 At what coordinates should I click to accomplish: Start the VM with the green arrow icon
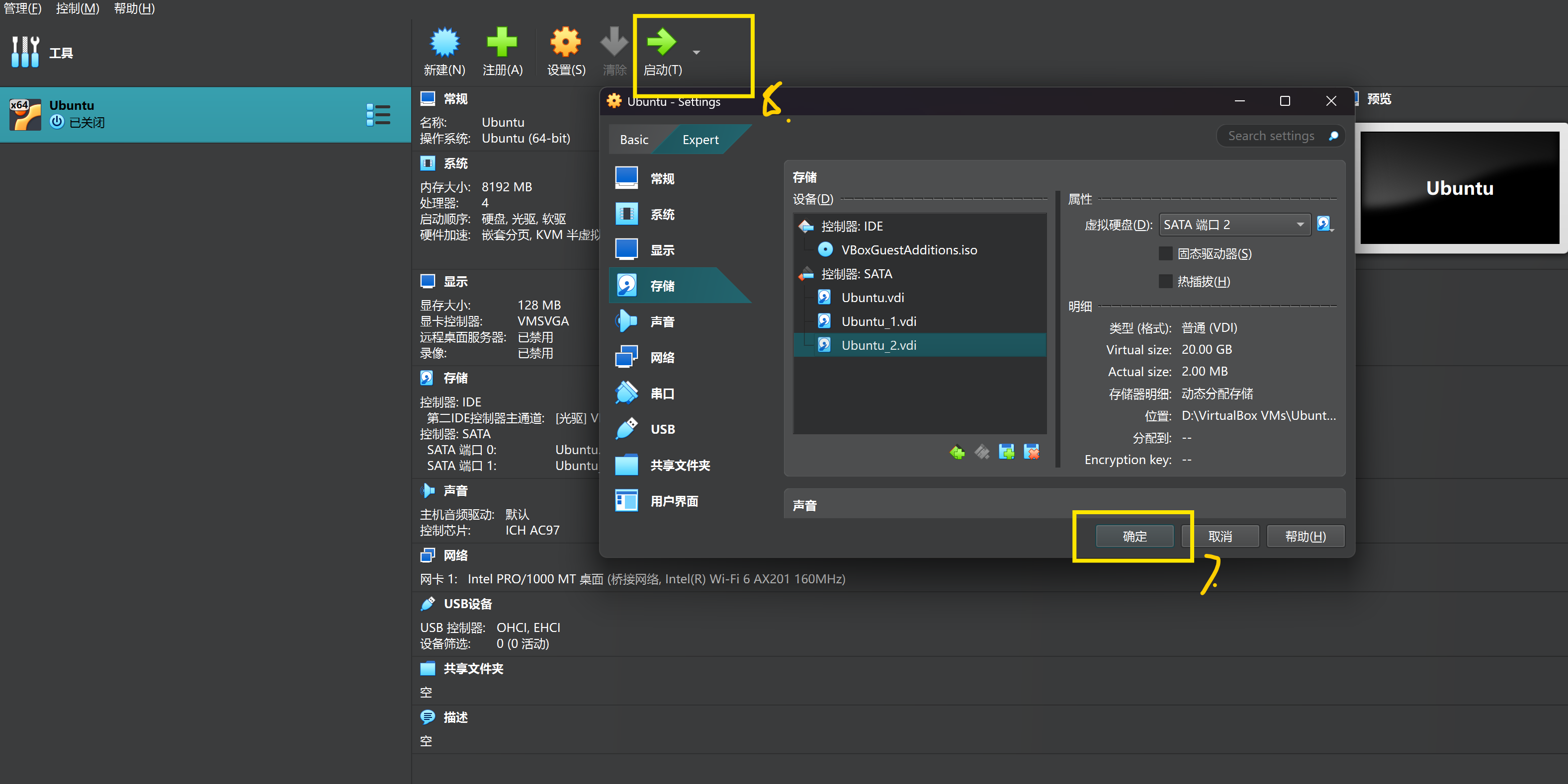[661, 43]
